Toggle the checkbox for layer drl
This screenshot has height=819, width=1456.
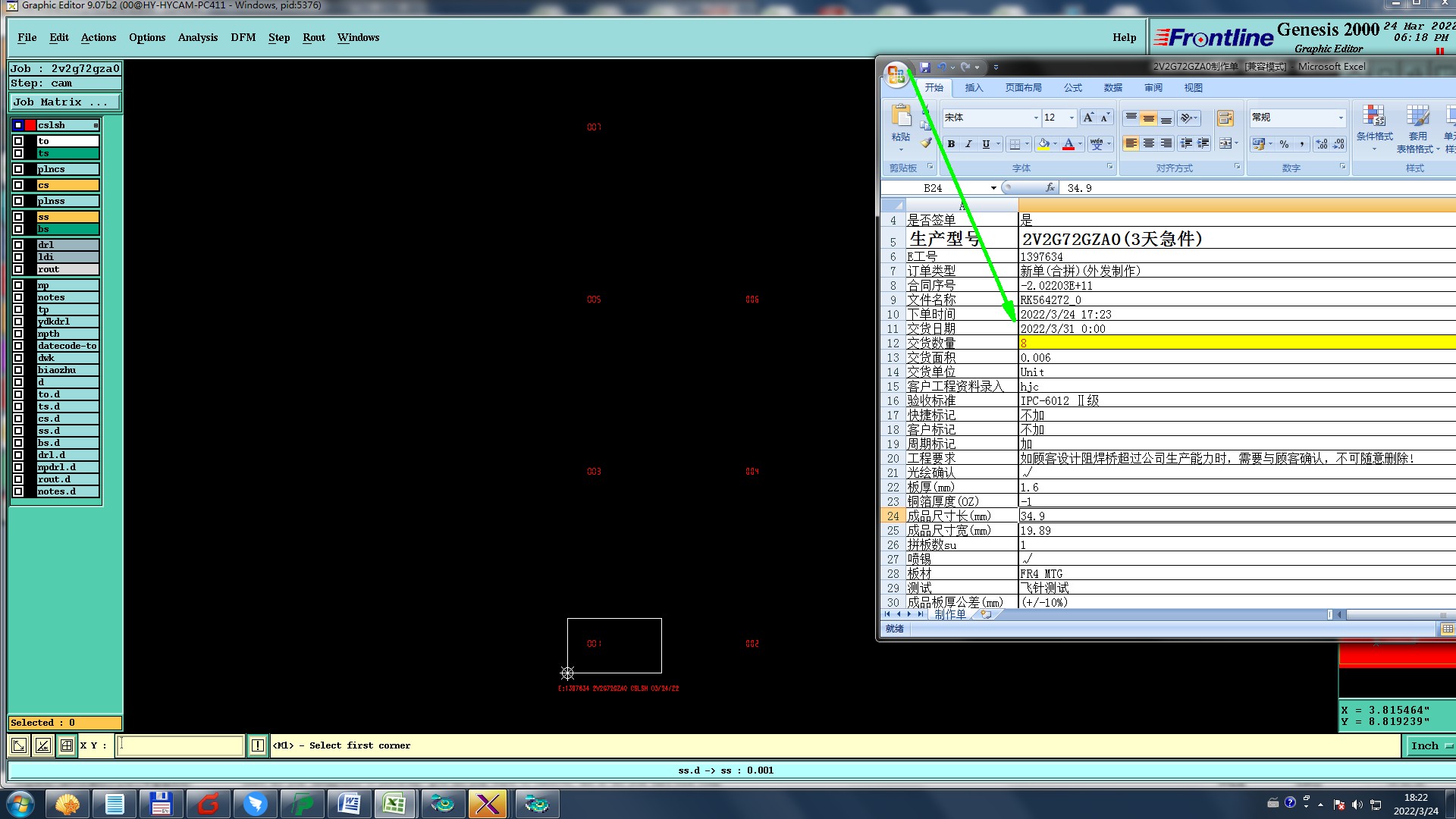pyautogui.click(x=18, y=245)
